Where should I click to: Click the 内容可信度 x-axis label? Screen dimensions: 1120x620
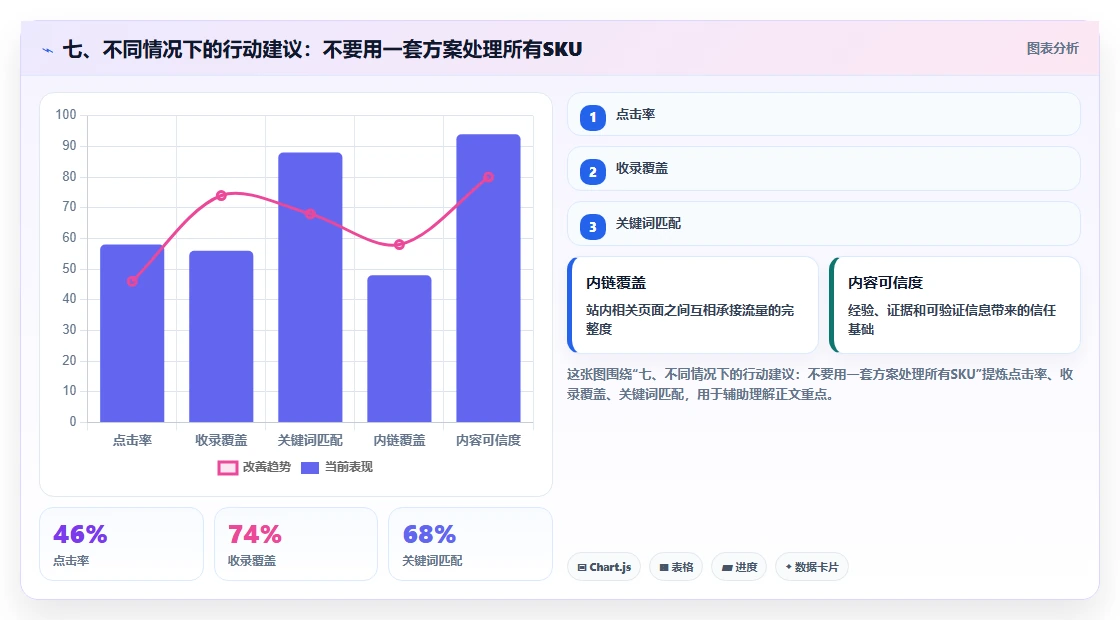point(489,441)
